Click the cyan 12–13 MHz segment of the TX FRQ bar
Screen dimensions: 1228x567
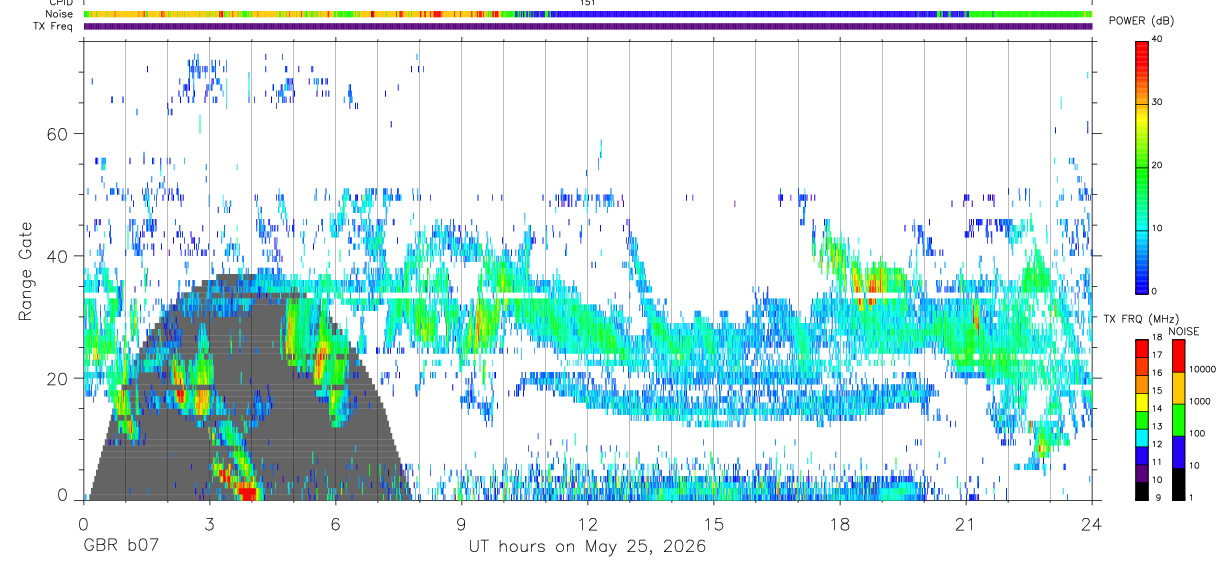pos(1141,436)
